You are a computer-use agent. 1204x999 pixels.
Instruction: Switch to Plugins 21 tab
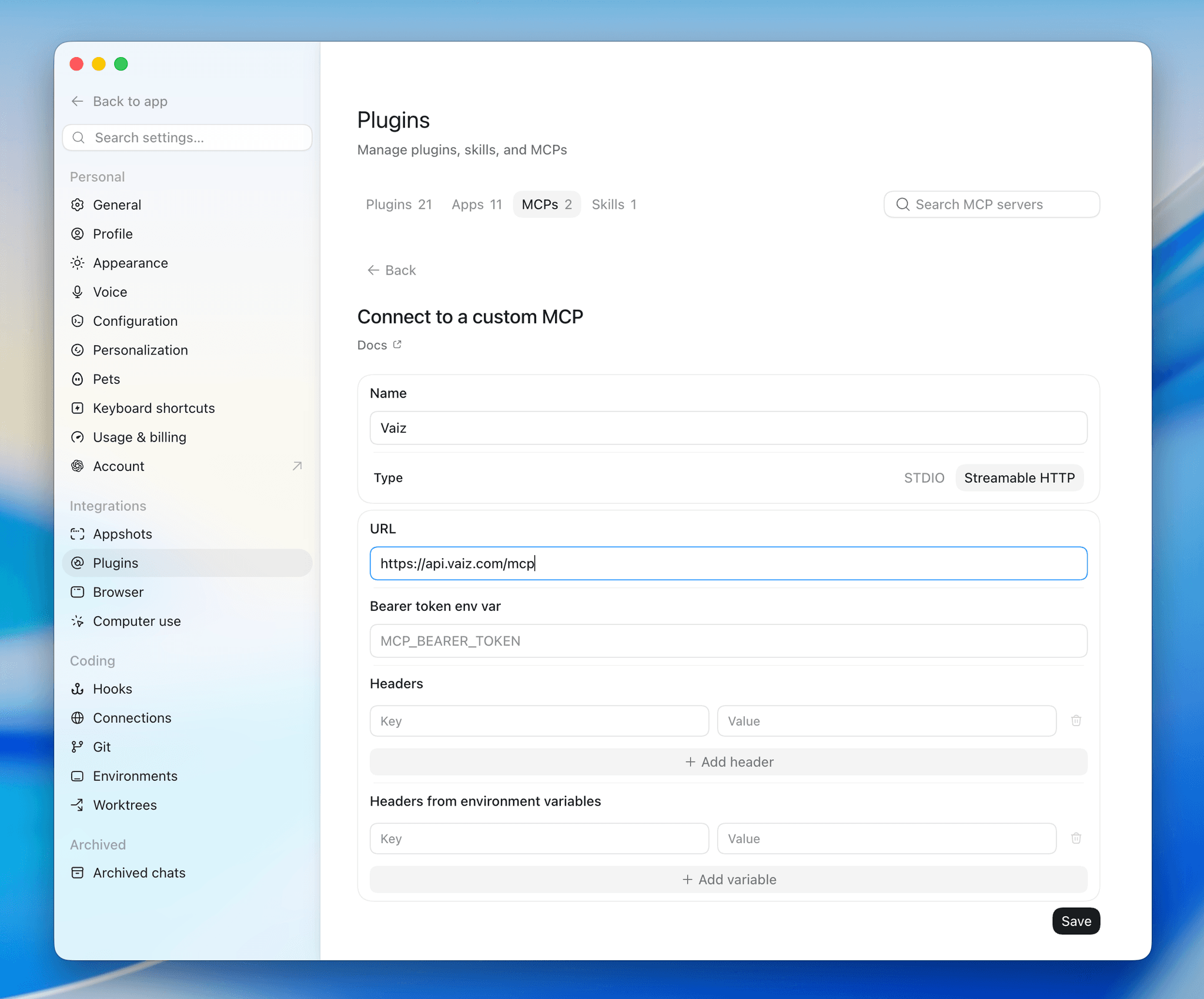pyautogui.click(x=399, y=204)
